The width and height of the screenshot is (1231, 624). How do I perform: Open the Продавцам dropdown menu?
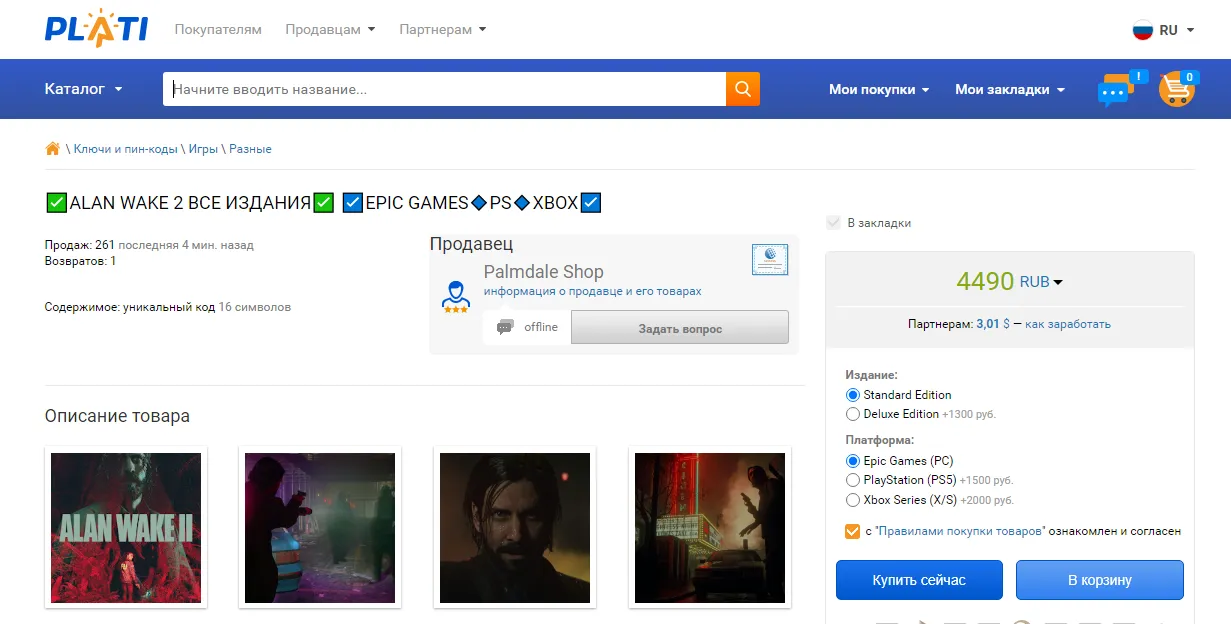click(330, 30)
